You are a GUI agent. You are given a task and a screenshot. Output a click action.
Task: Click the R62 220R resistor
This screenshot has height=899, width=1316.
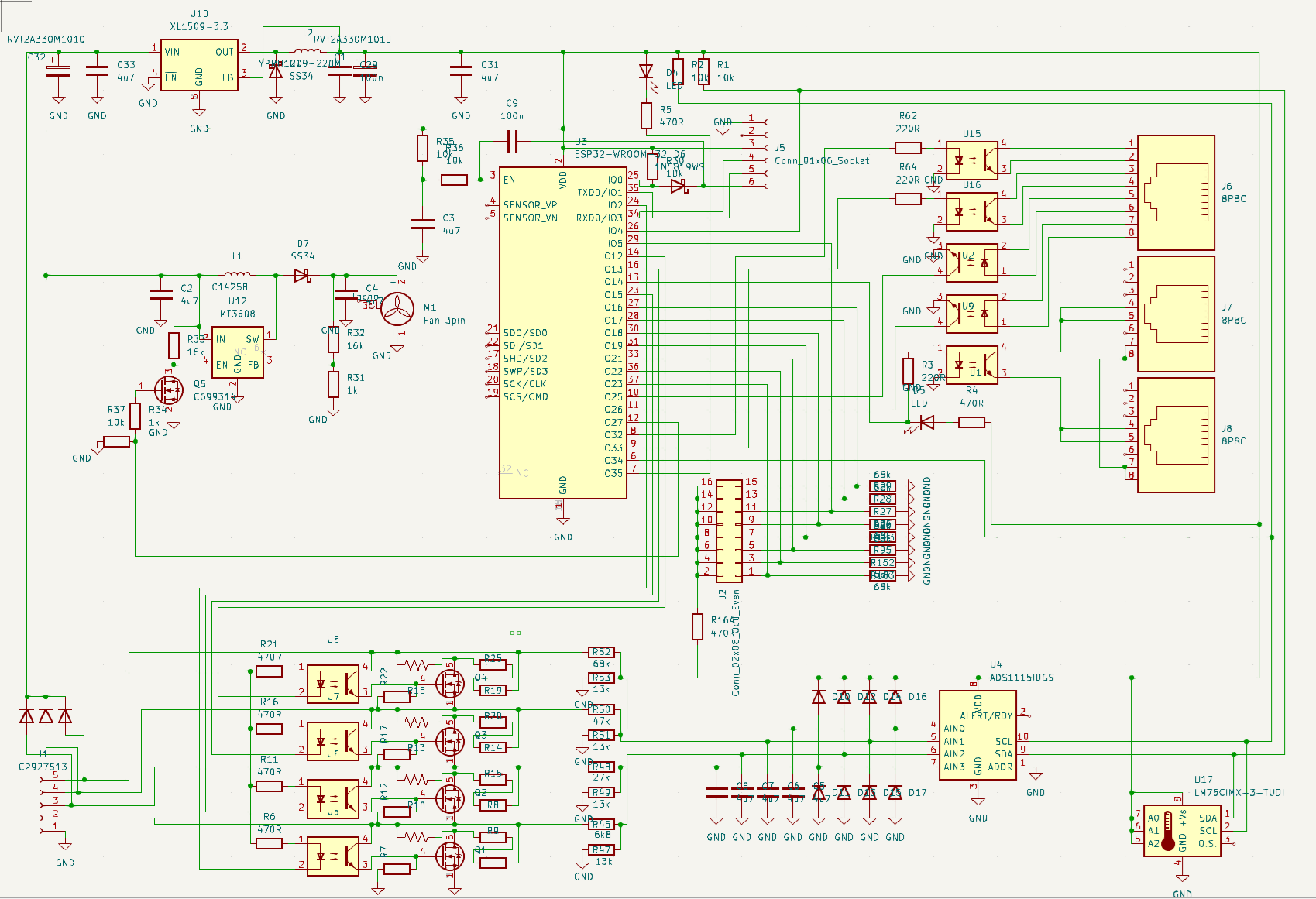tap(908, 147)
